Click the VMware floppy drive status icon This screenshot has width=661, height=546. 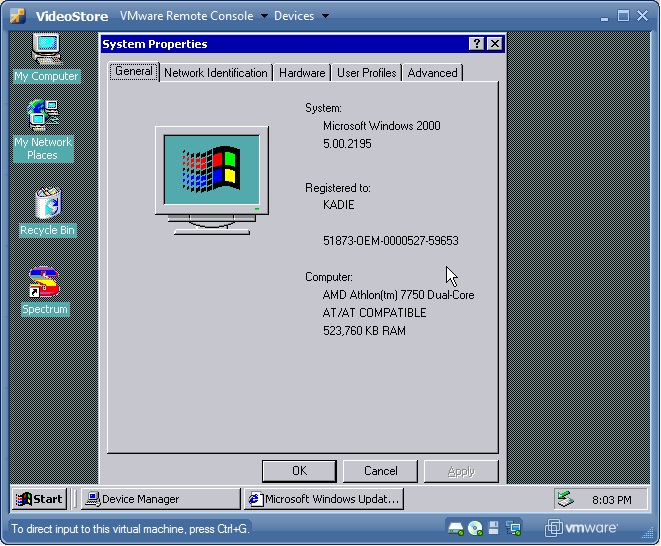(493, 528)
